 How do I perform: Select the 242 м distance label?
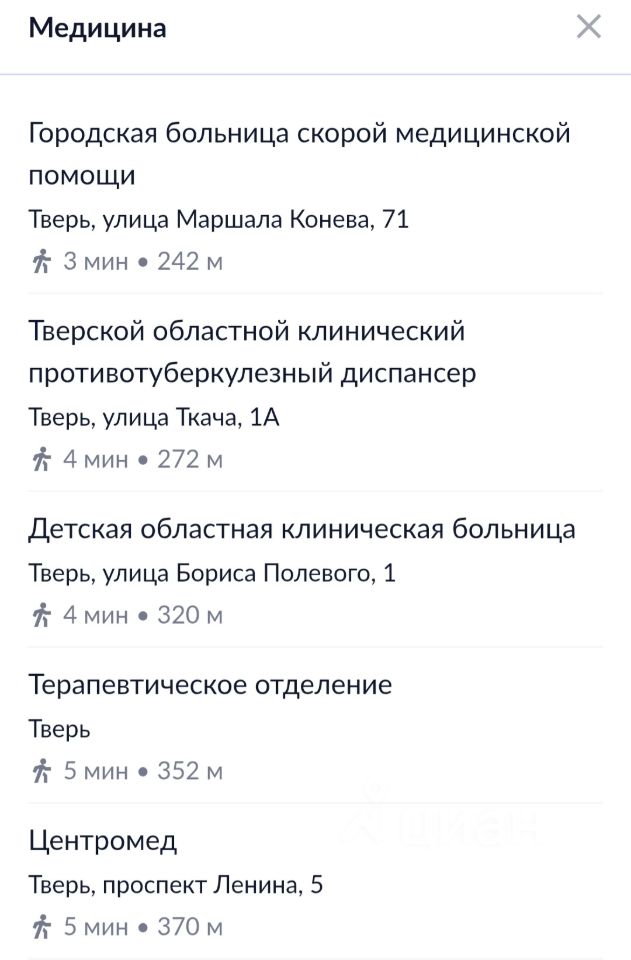[x=190, y=262]
